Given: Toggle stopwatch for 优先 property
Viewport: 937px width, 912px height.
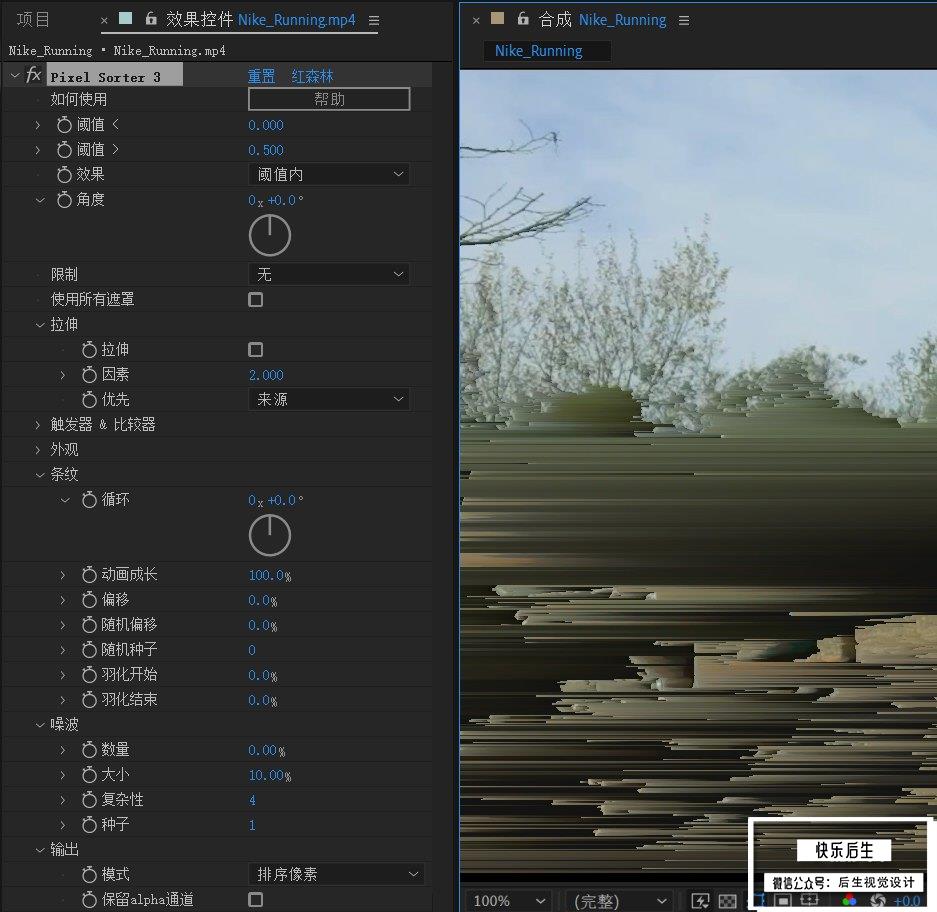Looking at the screenshot, I should coord(89,400).
